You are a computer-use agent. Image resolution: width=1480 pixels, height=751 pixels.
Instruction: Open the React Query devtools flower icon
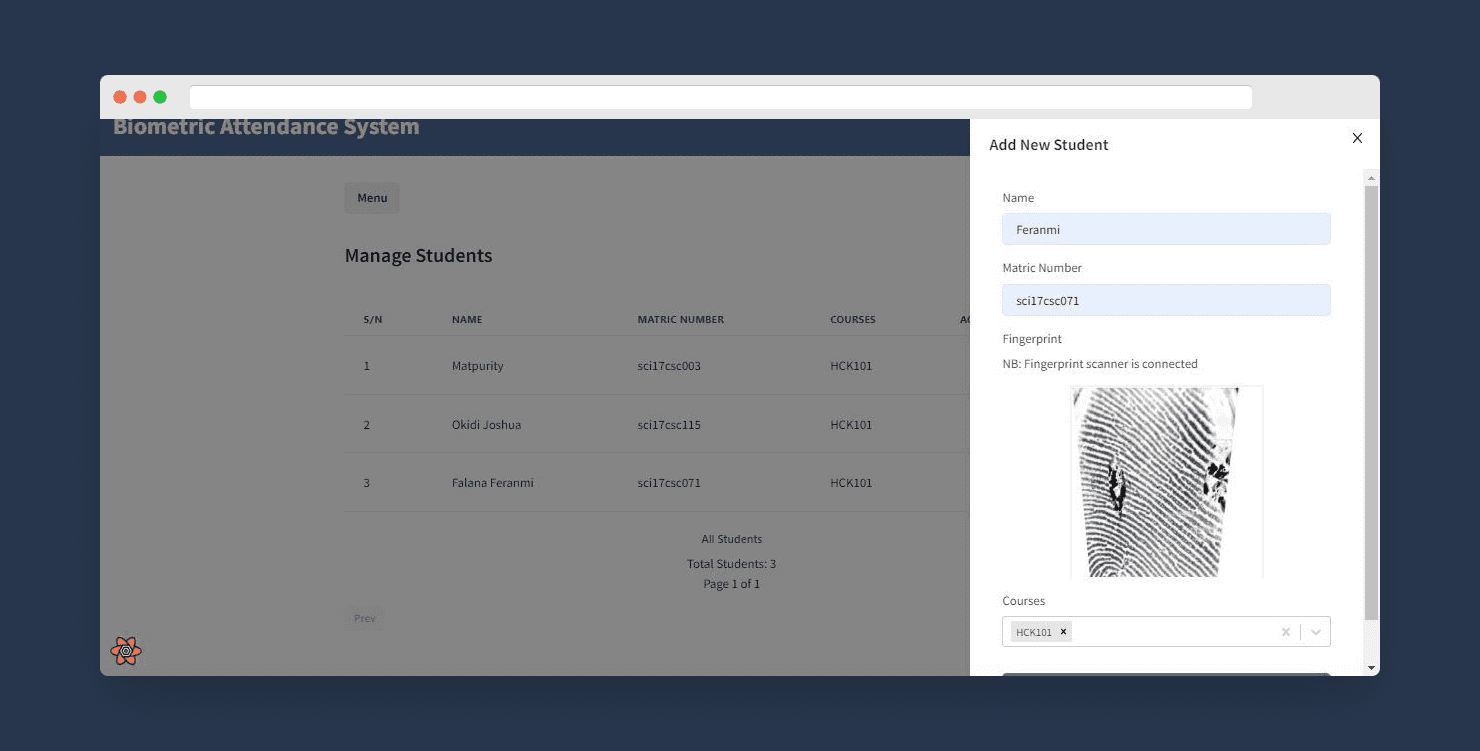[126, 651]
